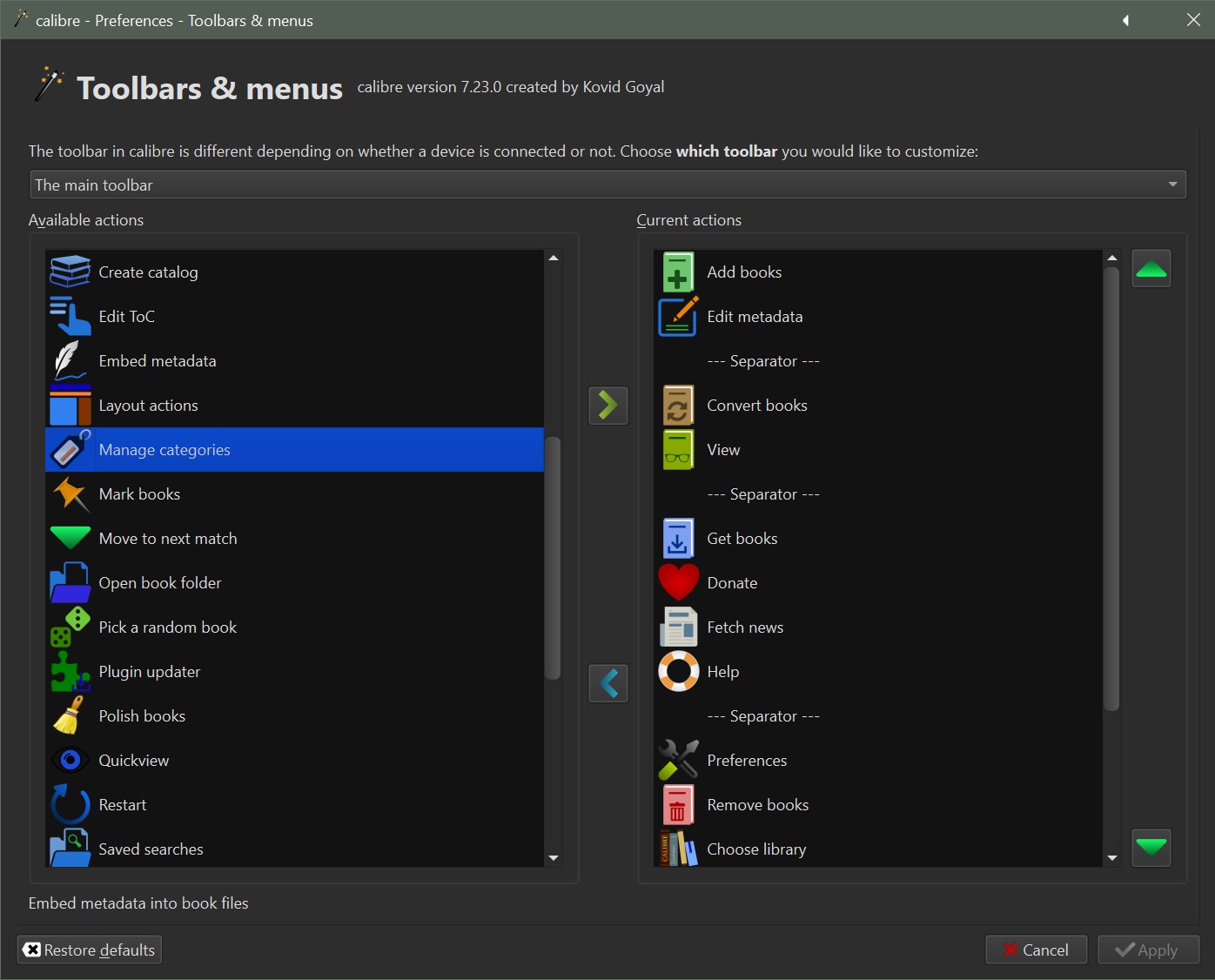
Task: Select the Mark books pin icon
Action: [x=70, y=494]
